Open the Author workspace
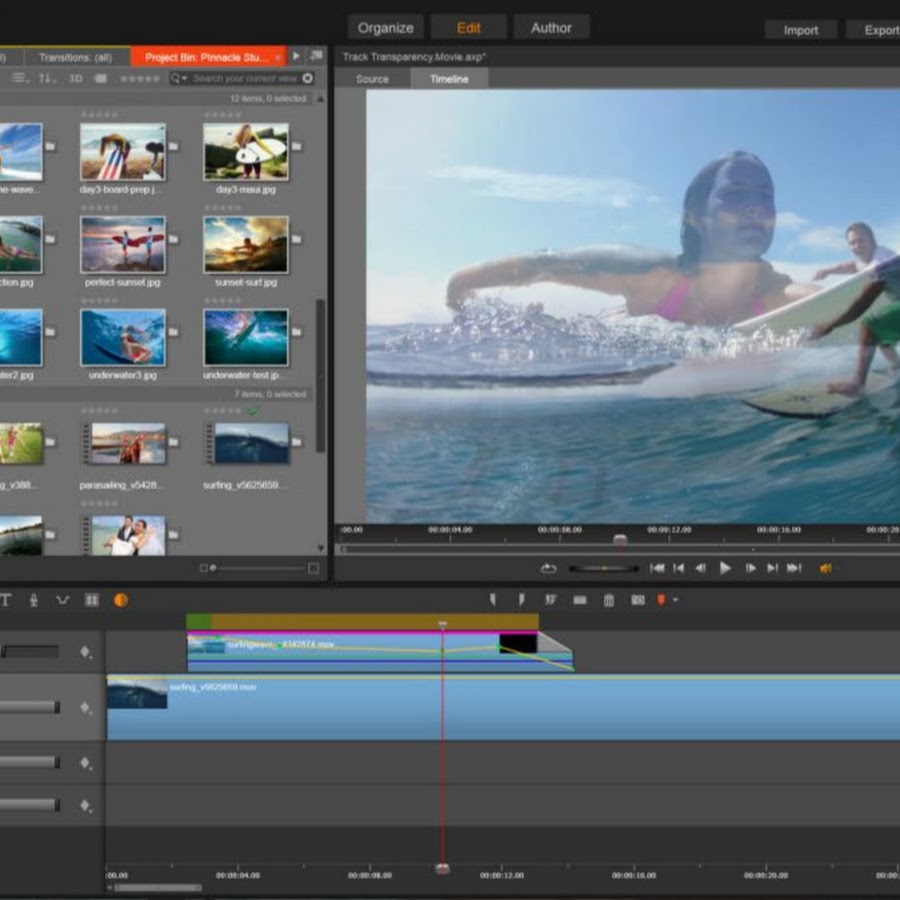This screenshot has height=900, width=900. coord(551,28)
